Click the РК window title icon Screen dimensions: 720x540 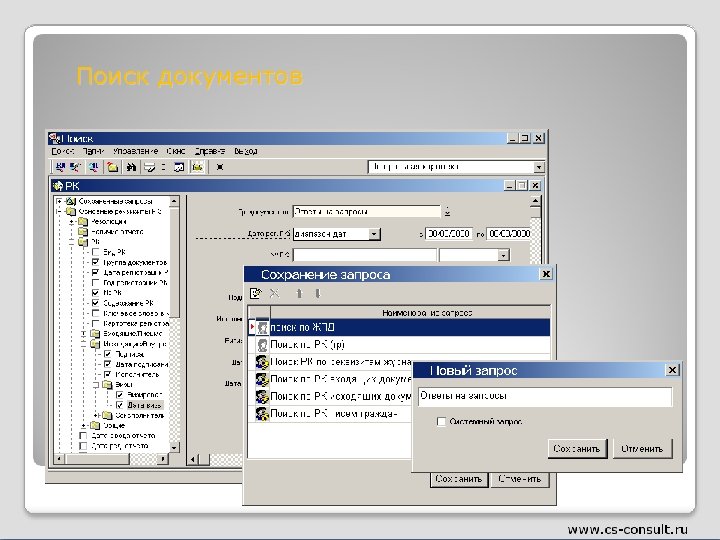[x=58, y=186]
